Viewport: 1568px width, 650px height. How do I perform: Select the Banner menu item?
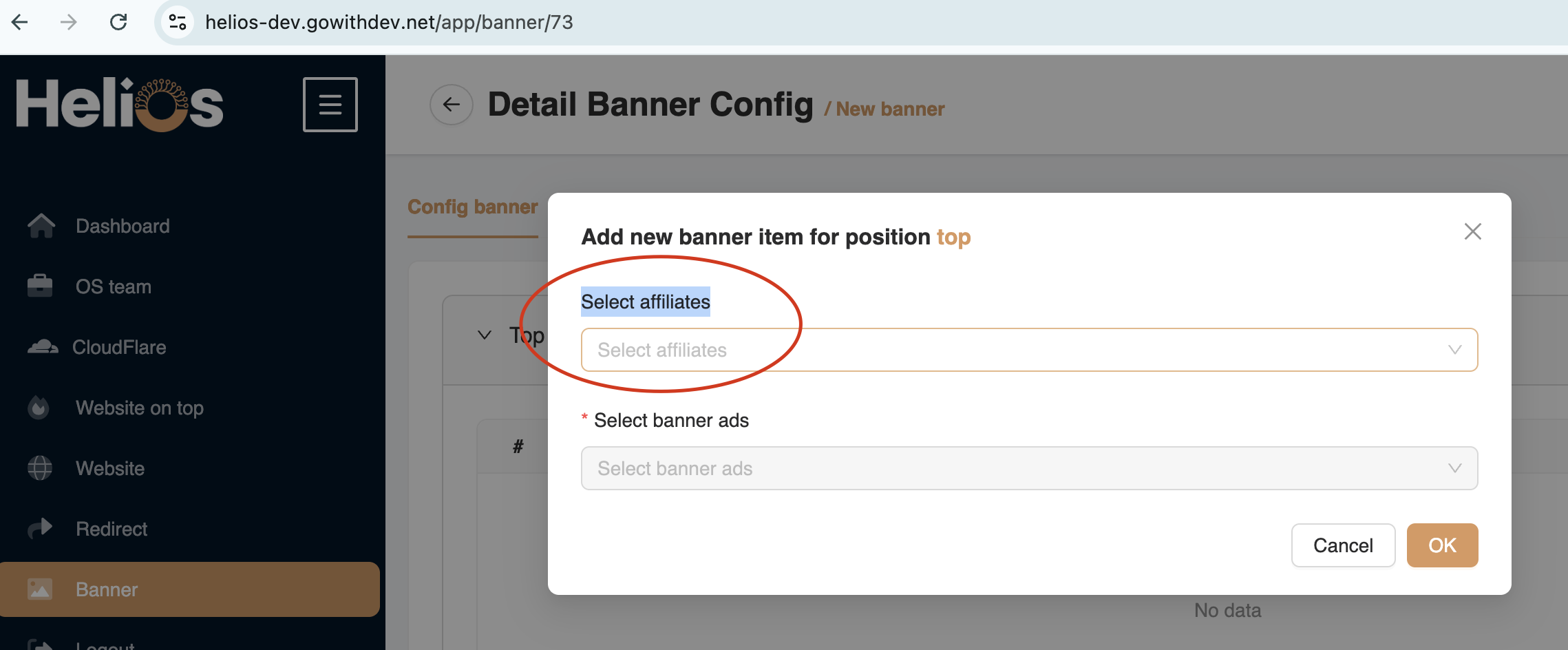click(190, 589)
